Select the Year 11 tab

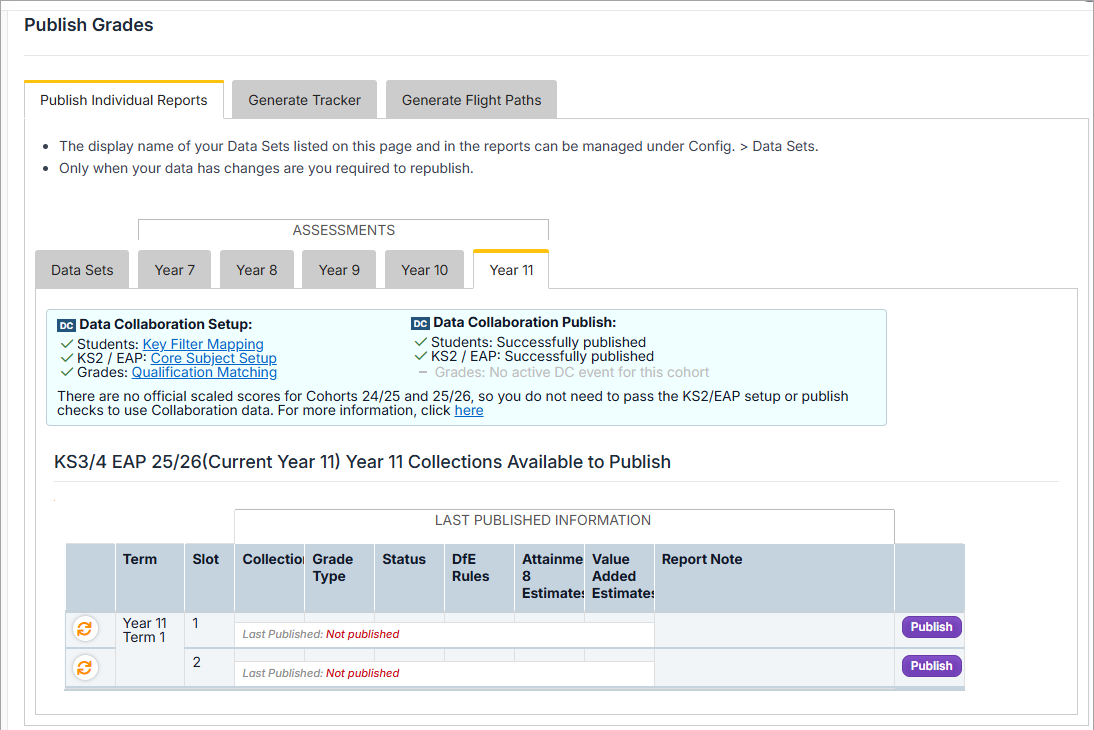point(511,270)
